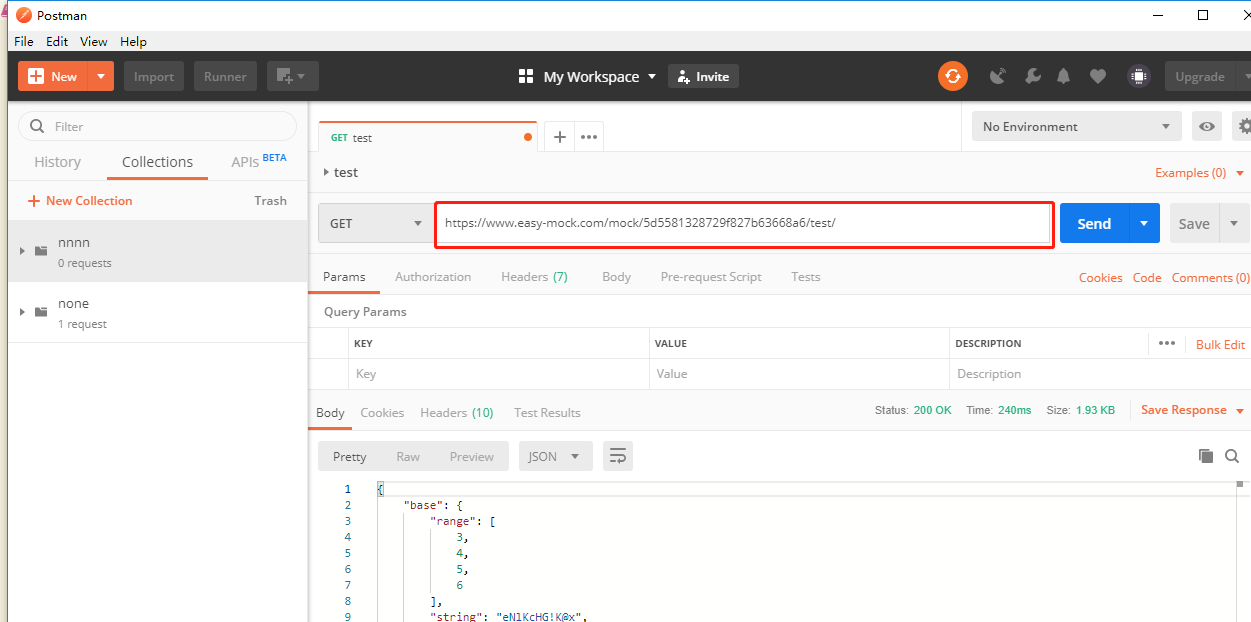Show response Headers (10) tab
The width and height of the screenshot is (1251, 622).
pyautogui.click(x=456, y=413)
